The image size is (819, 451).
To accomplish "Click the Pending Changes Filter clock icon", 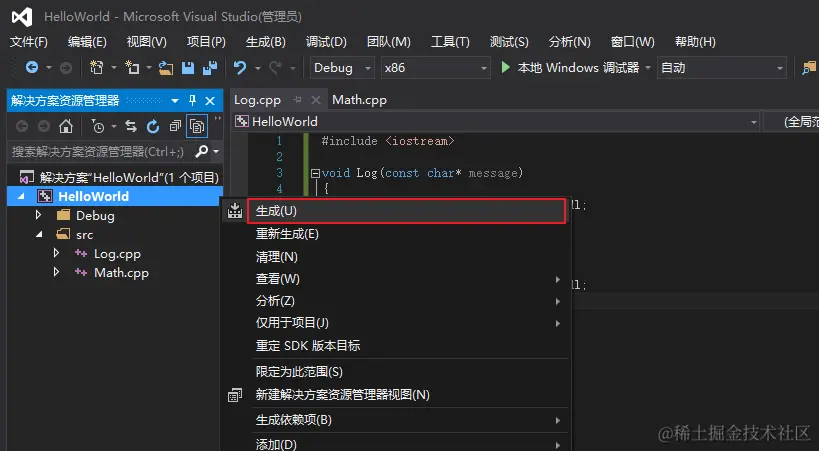I will pyautogui.click(x=98, y=126).
